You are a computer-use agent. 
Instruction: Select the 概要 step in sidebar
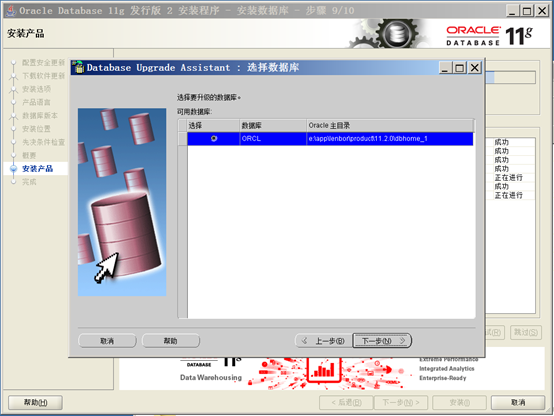click(x=29, y=156)
